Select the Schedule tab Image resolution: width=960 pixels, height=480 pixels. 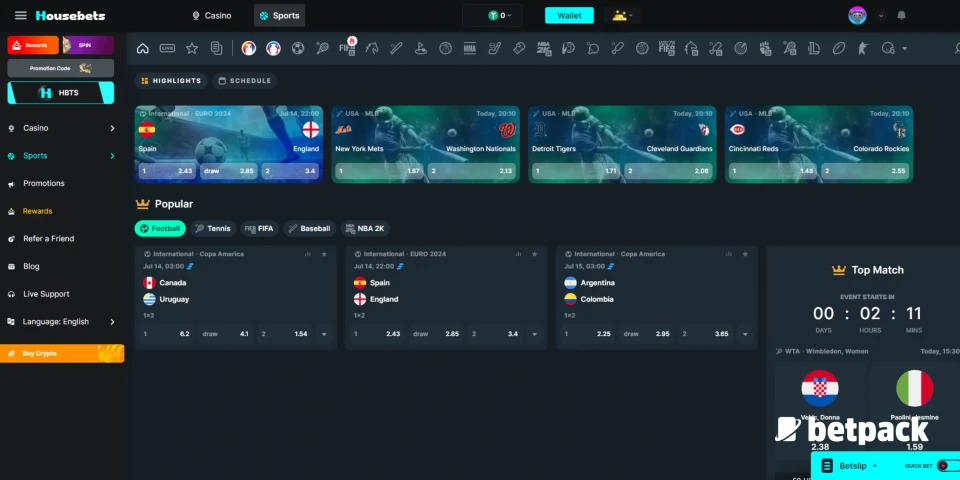click(245, 81)
